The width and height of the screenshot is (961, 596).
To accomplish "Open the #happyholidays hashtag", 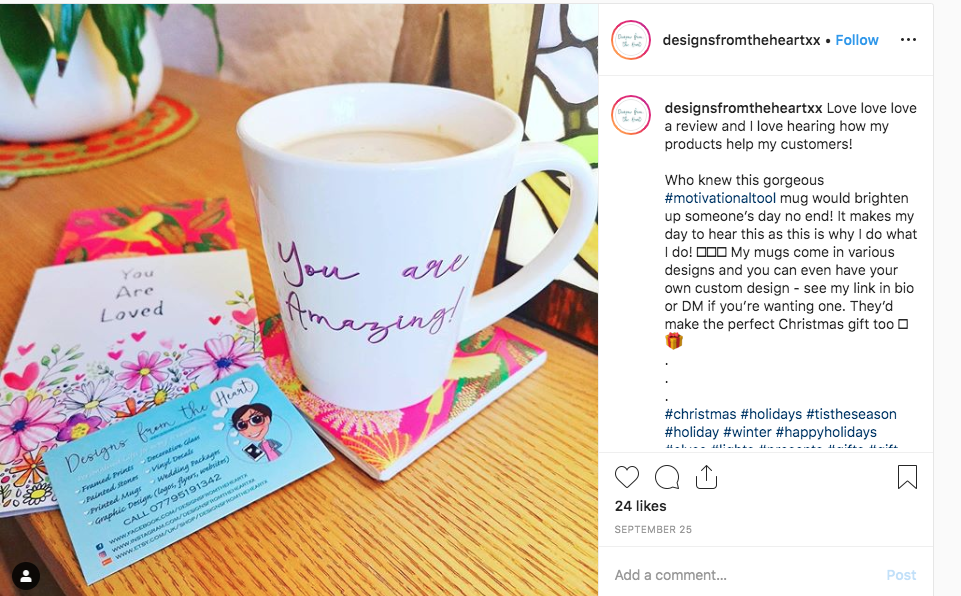I will [826, 432].
